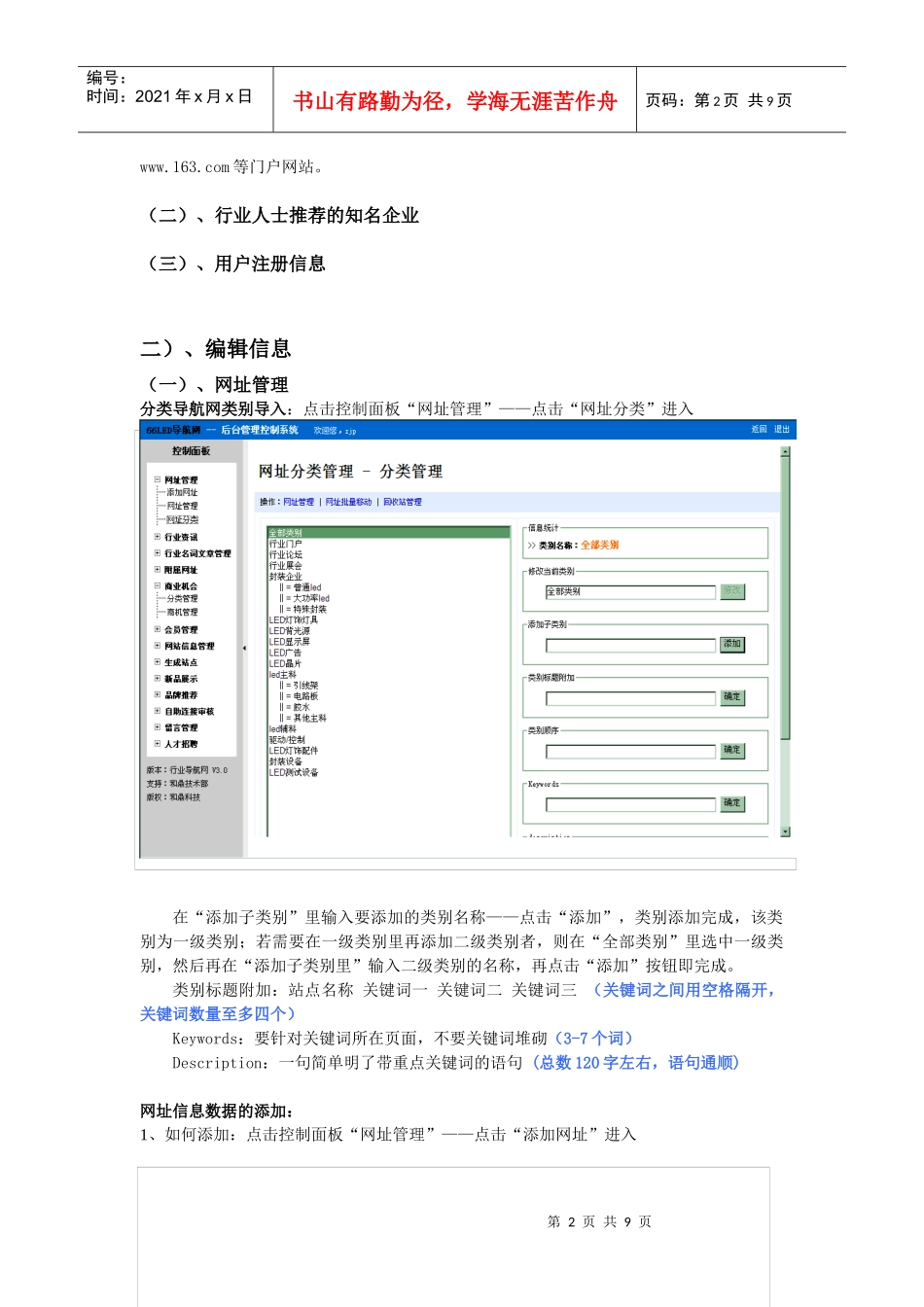This screenshot has height=1307, width=924.
Task: Expand the 留言管理 tree node
Action: point(158,727)
